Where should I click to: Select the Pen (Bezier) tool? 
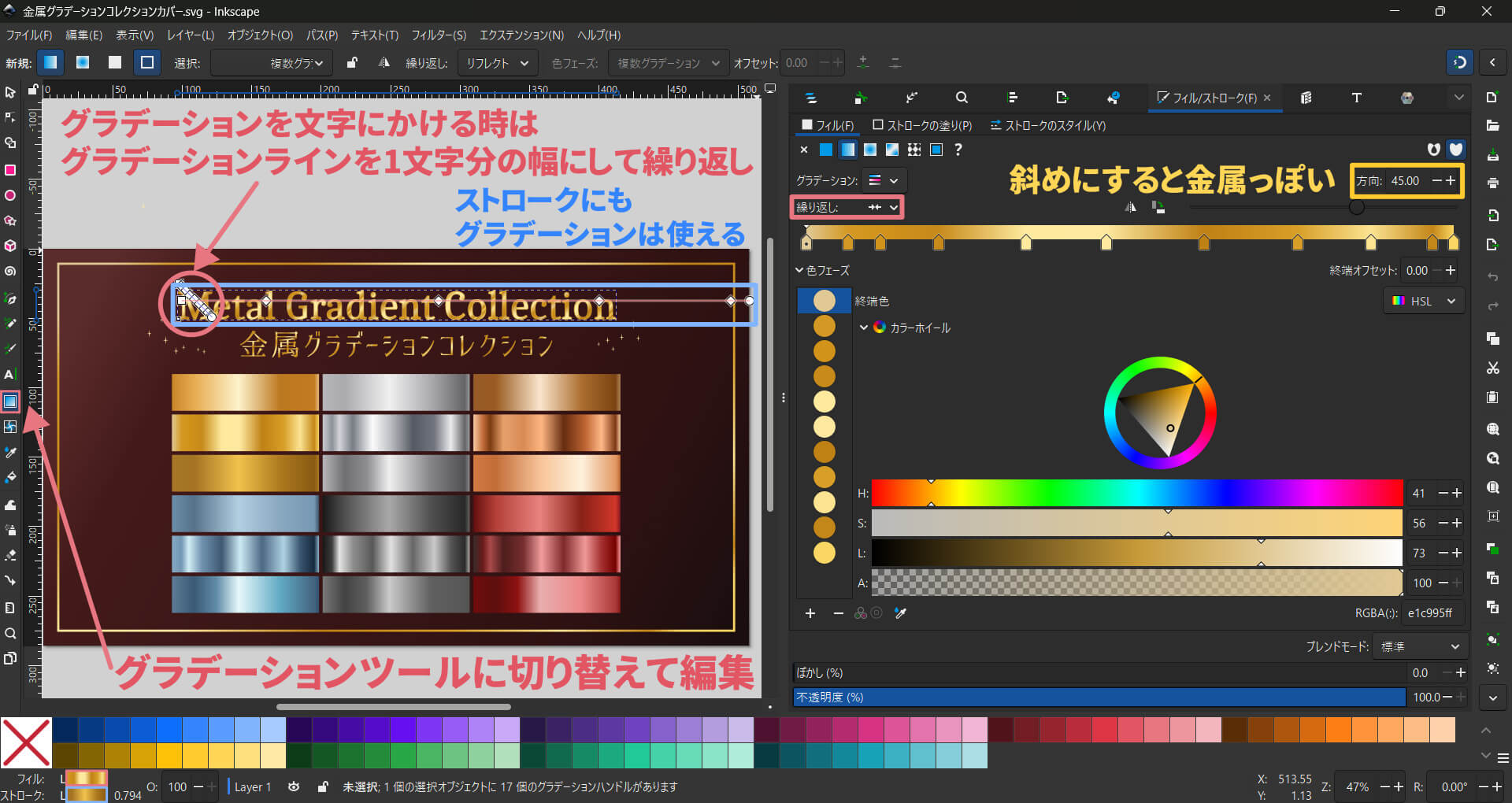(x=10, y=298)
